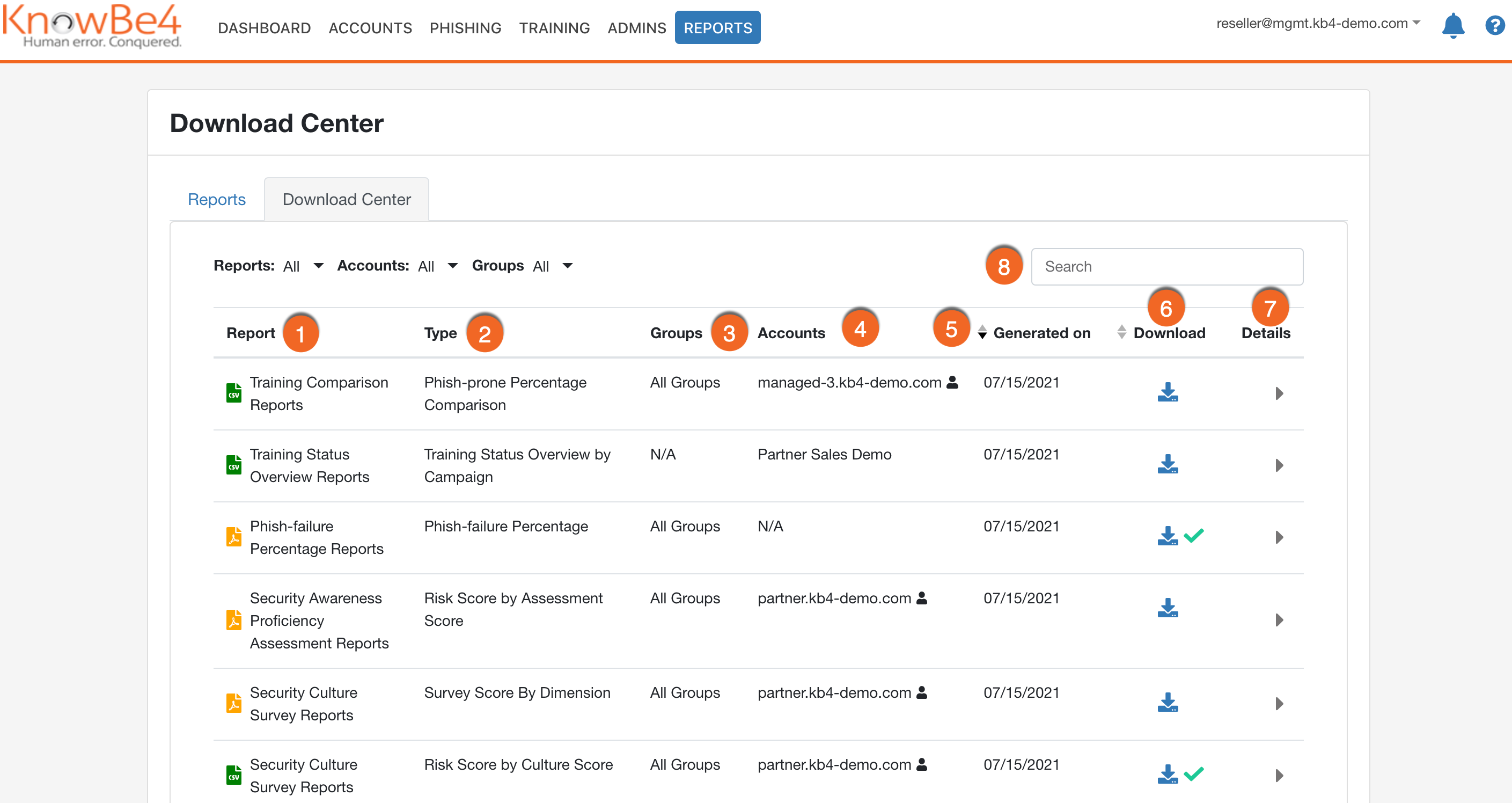
Task: Click the Groups column header
Action: pyautogui.click(x=676, y=333)
